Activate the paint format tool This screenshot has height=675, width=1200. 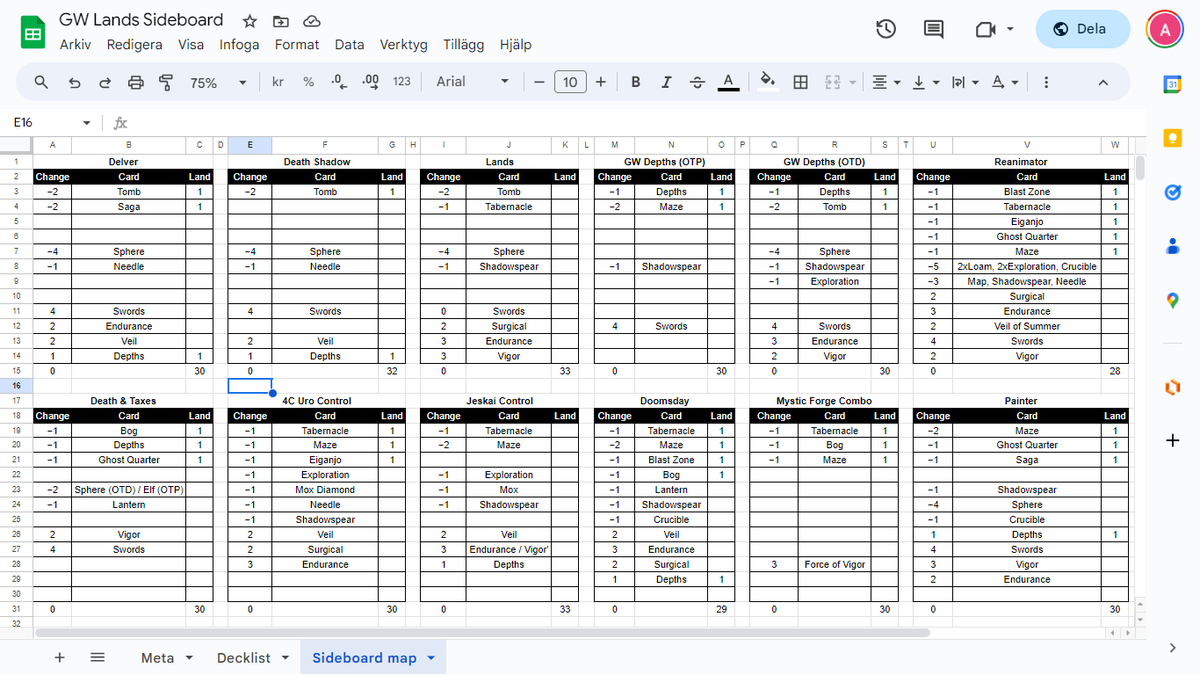(x=166, y=82)
